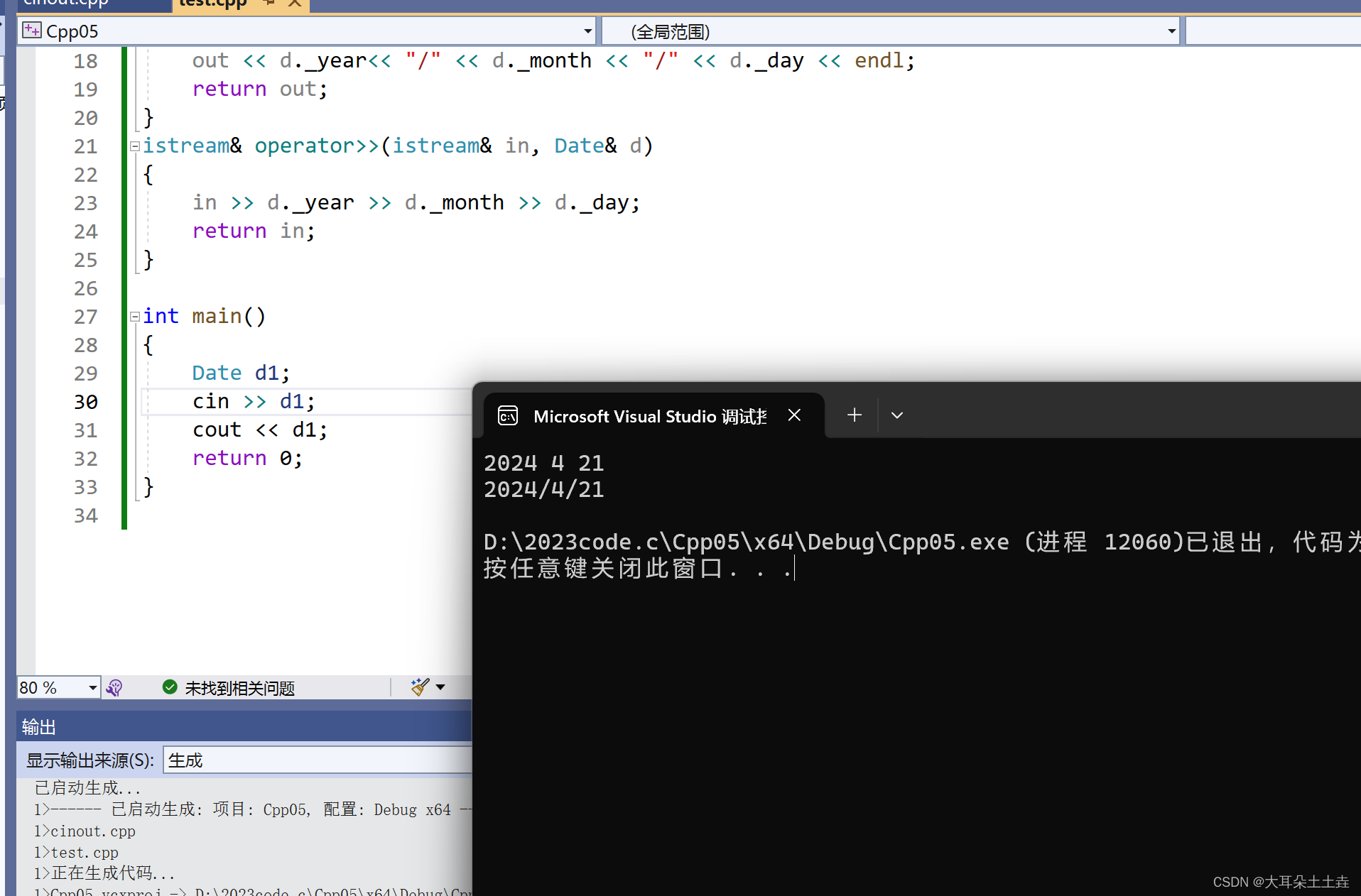This screenshot has height=896, width=1361.
Task: Click the console icon on the terminal tab
Action: click(x=508, y=415)
